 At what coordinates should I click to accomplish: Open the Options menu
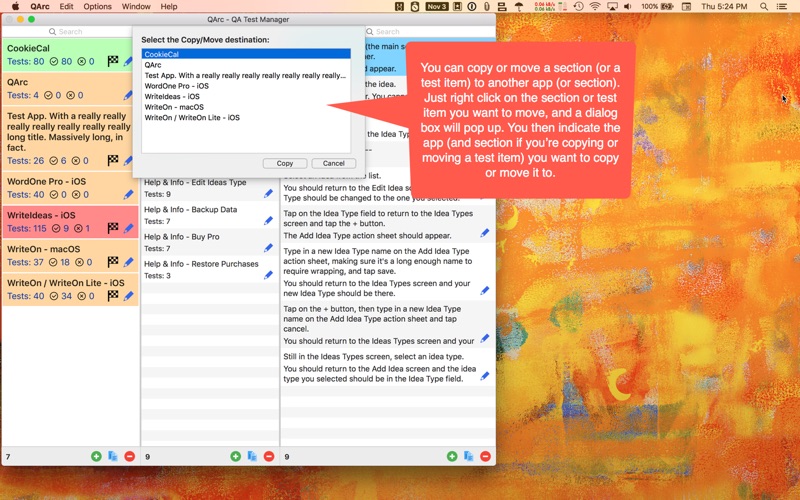point(97,7)
